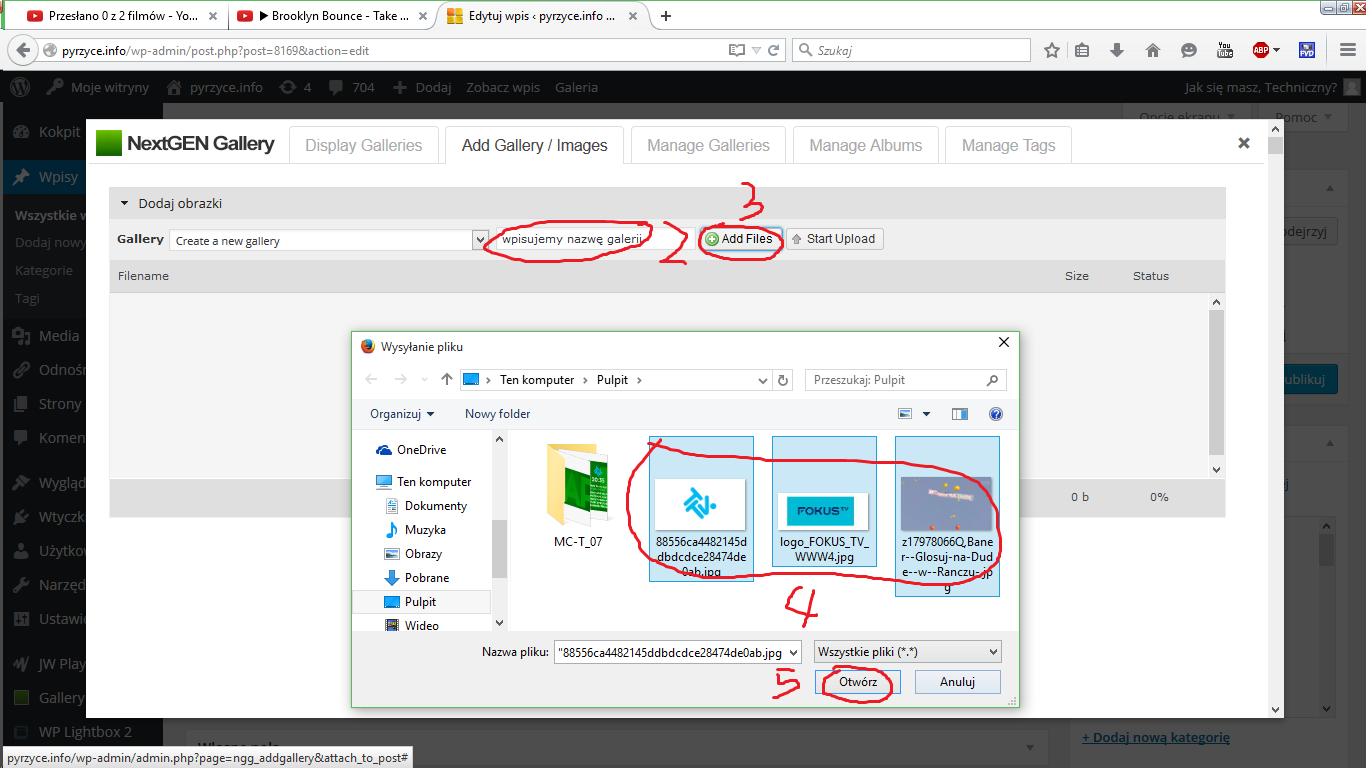Viewport: 1366px width, 768px height.
Task: Refresh the Pulpit folder listing
Action: [x=783, y=380]
